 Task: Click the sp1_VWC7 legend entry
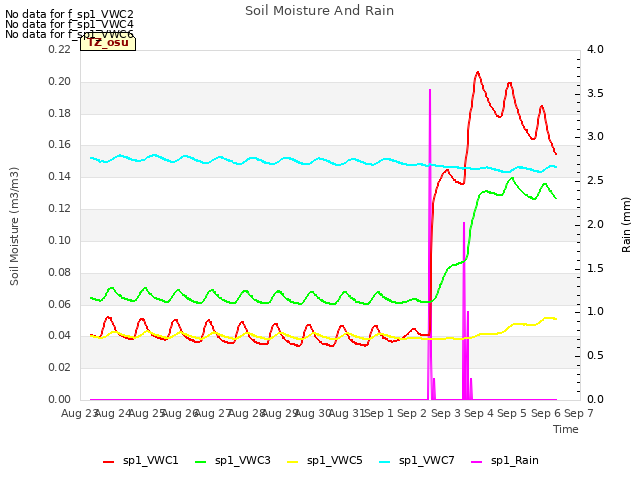click(417, 461)
